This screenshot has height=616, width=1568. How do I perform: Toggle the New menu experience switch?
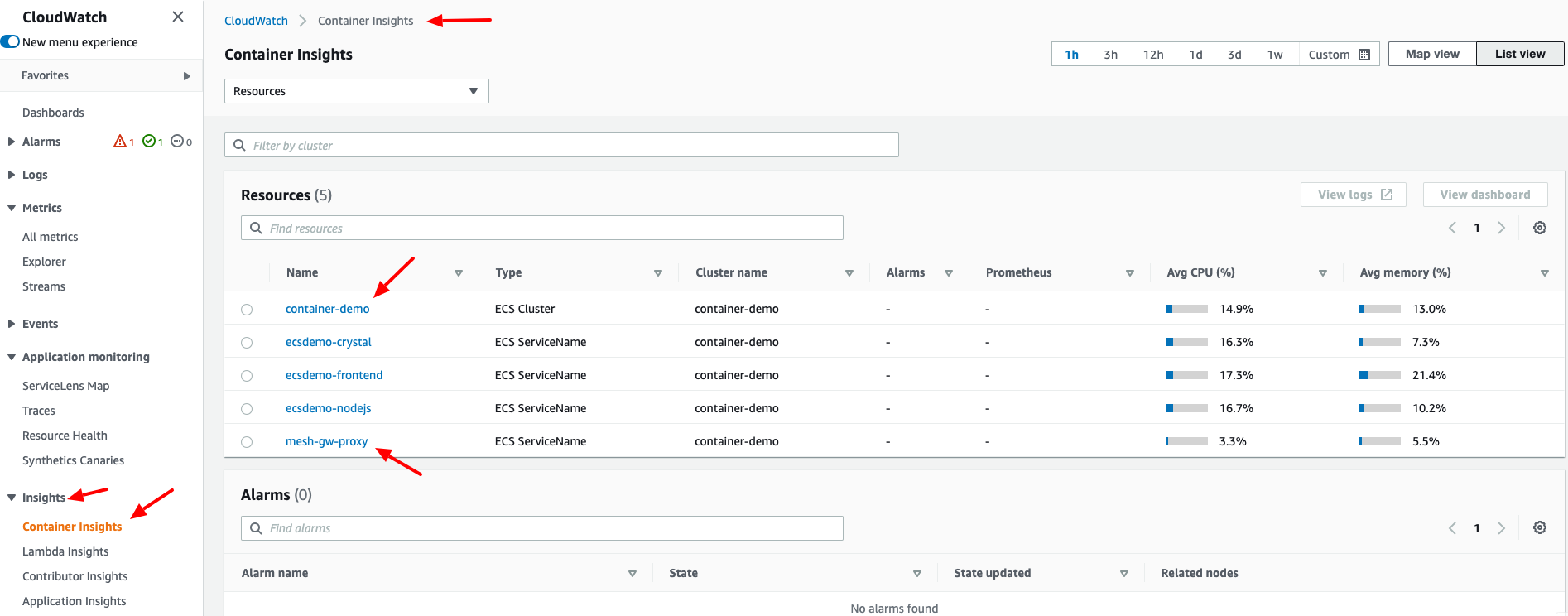click(10, 41)
